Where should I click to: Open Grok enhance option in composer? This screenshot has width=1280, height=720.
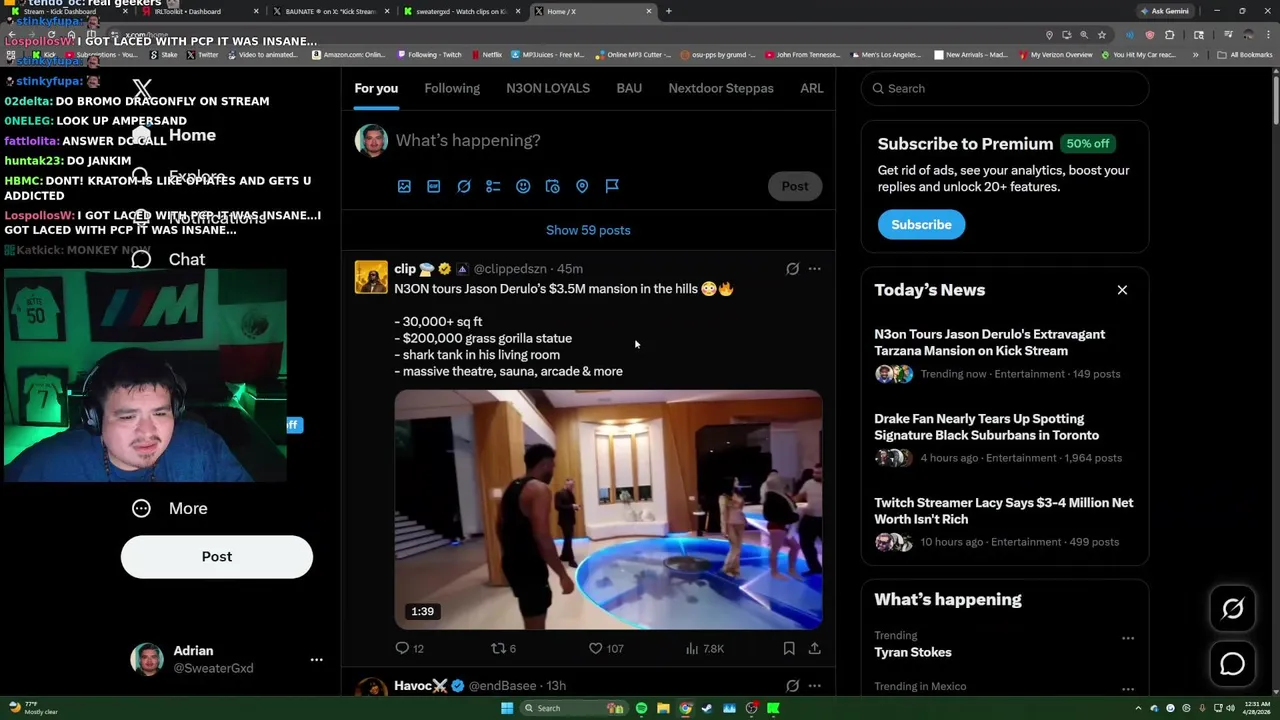[464, 186]
